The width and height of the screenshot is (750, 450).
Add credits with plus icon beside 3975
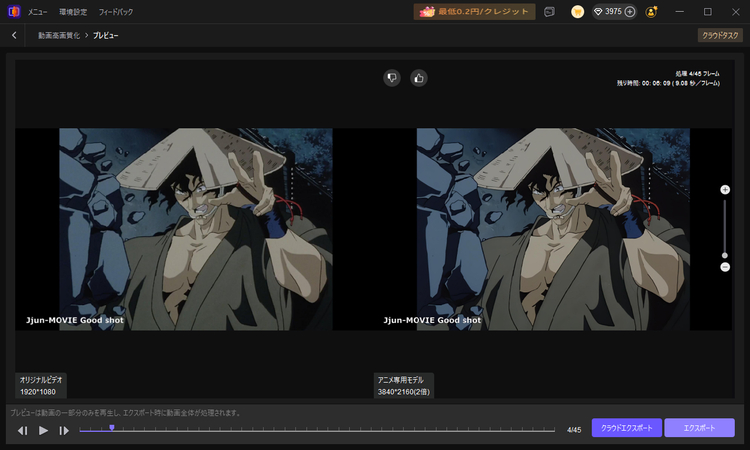[x=630, y=11]
